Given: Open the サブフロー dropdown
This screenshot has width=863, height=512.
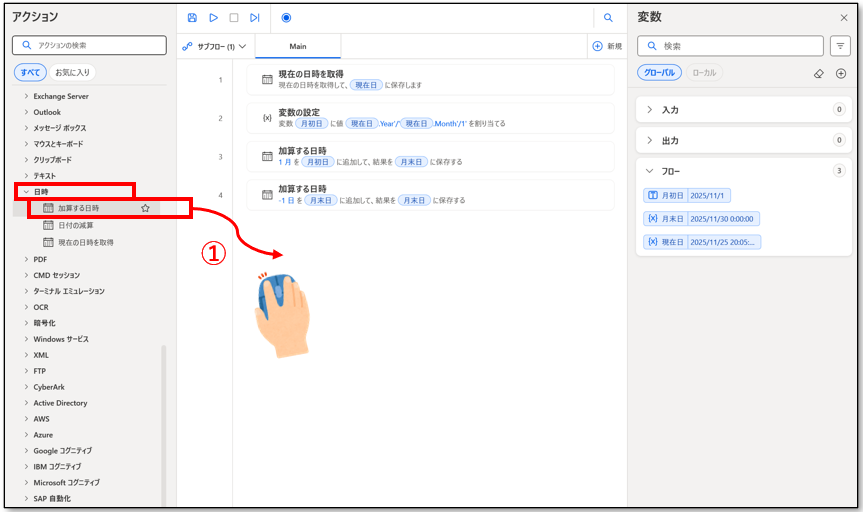Looking at the screenshot, I should [x=214, y=46].
